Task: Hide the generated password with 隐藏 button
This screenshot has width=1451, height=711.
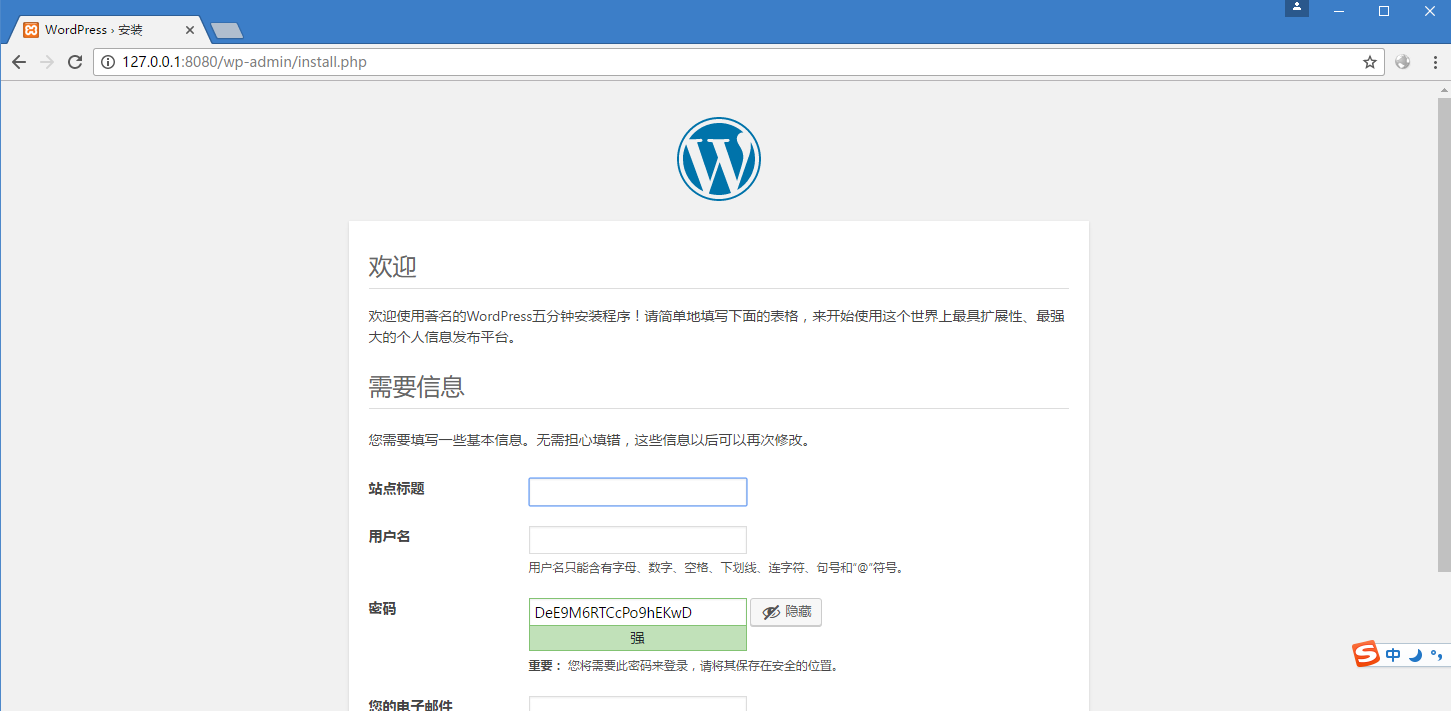Action: tap(786, 612)
